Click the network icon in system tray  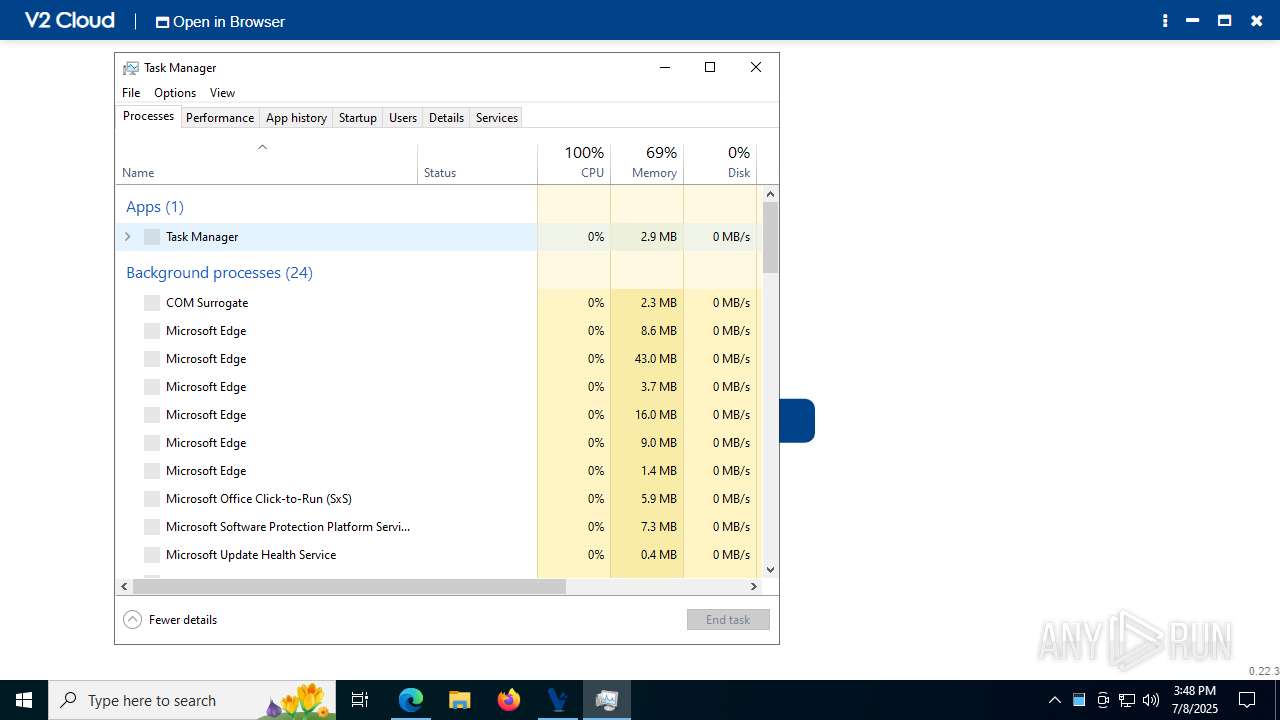1127,700
